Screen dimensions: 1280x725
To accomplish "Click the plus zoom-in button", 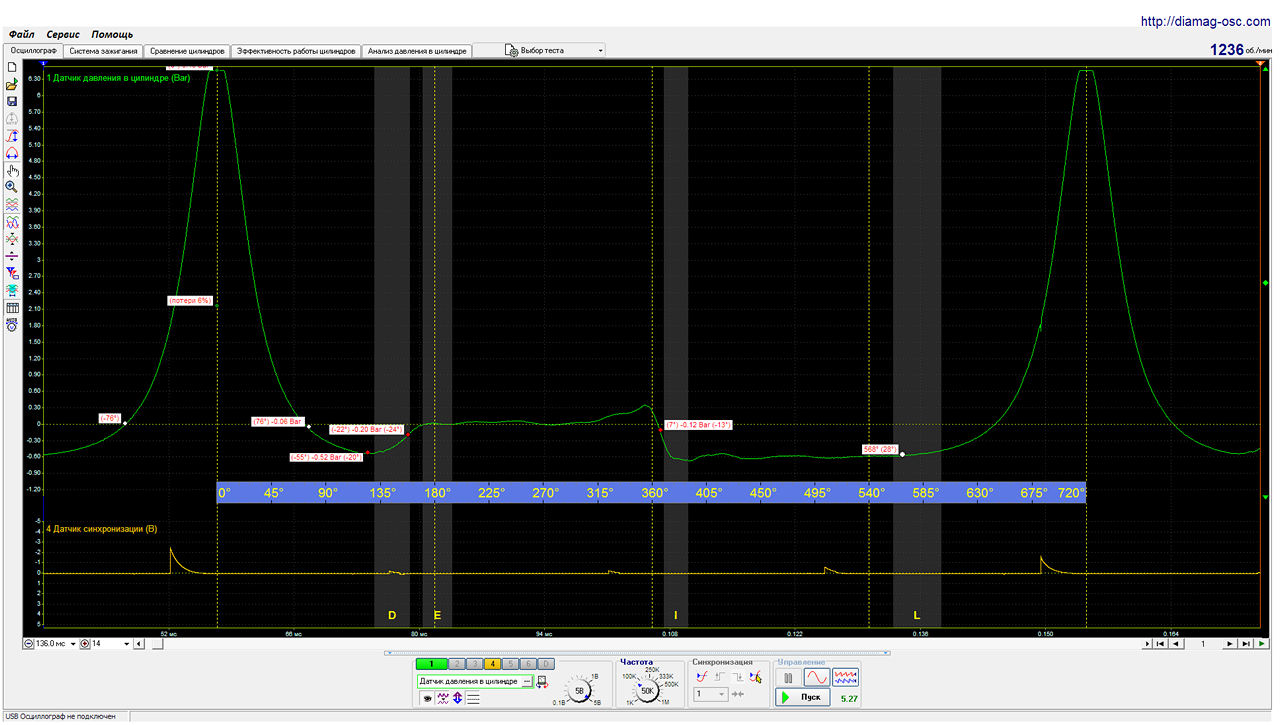I will (x=85, y=644).
